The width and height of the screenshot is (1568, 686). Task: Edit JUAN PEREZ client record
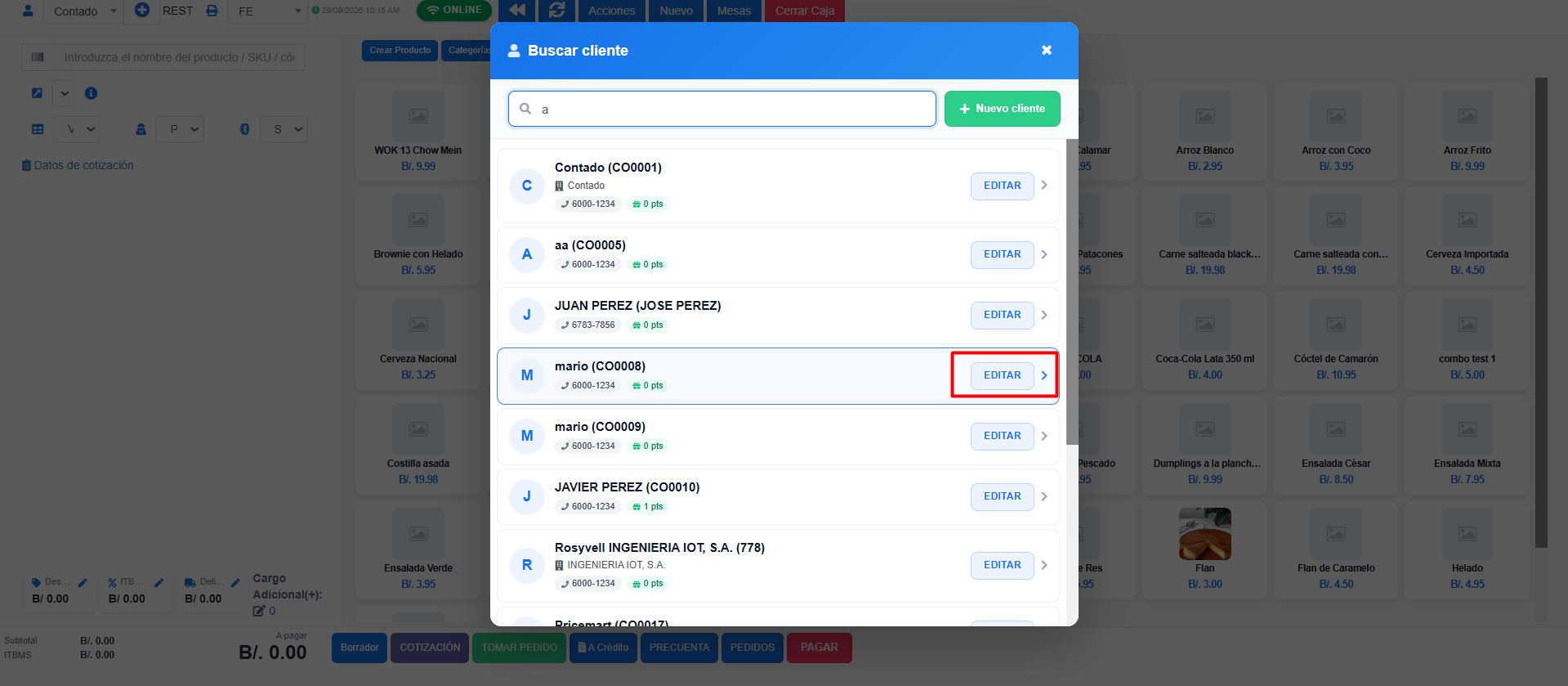[x=1002, y=315]
